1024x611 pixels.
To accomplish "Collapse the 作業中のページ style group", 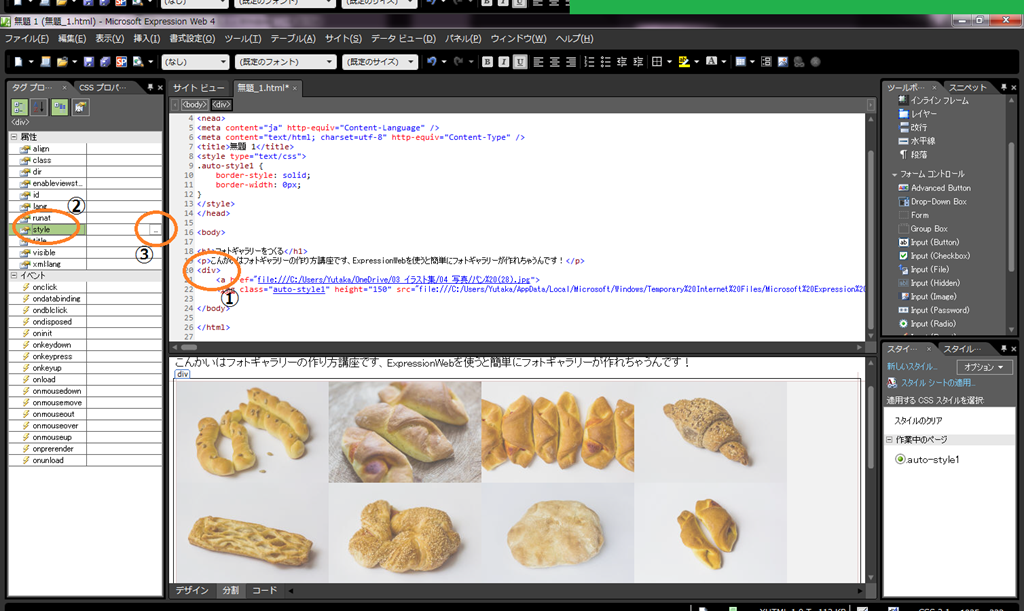I will pyautogui.click(x=889, y=440).
